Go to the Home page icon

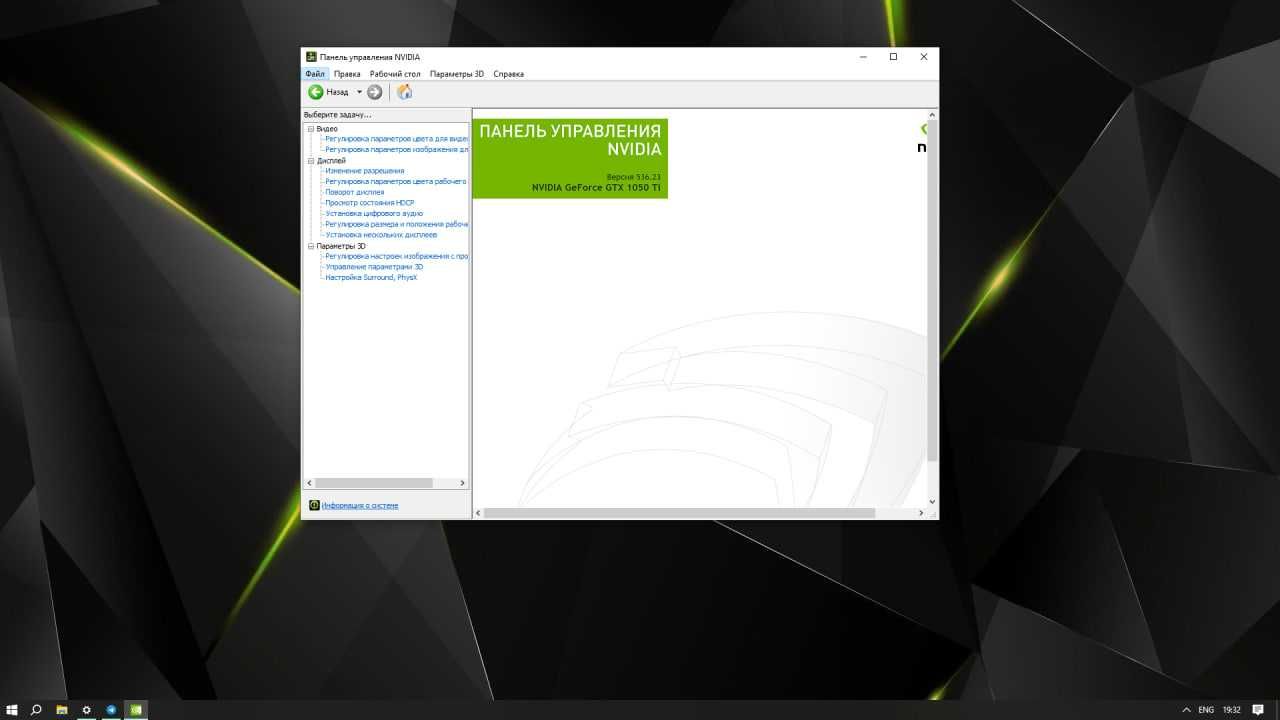404,92
